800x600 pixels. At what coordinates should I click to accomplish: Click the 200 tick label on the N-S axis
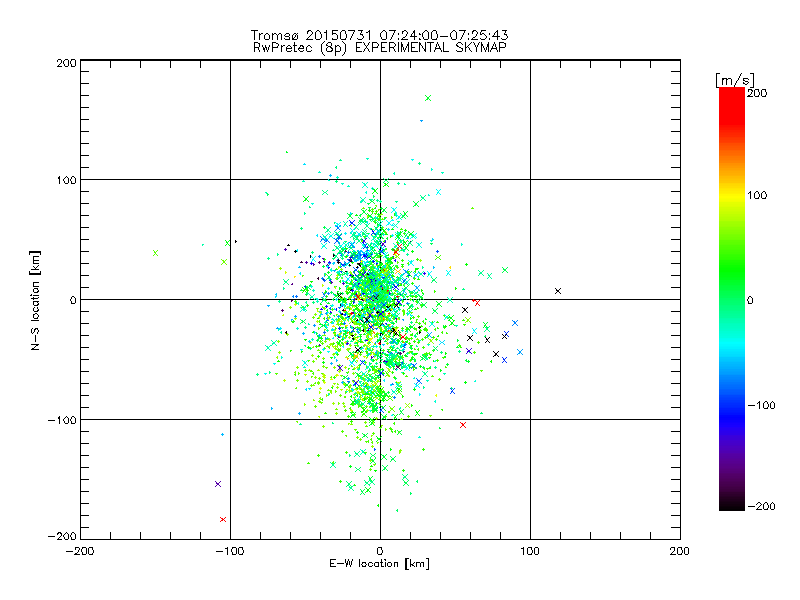(66, 64)
